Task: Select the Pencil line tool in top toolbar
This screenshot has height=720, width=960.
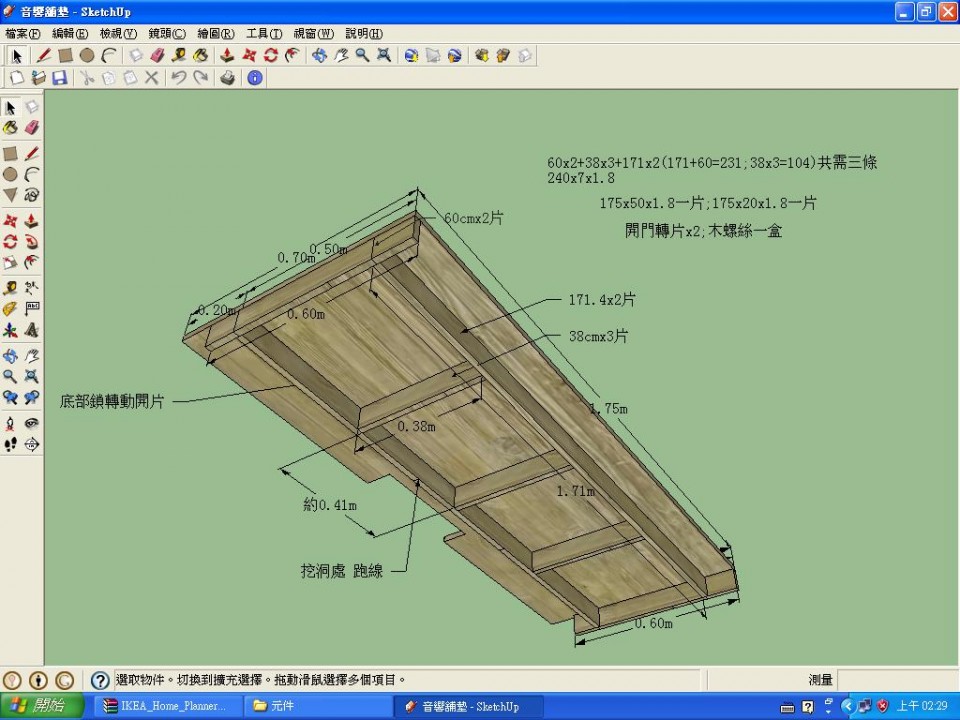Action: [44, 56]
